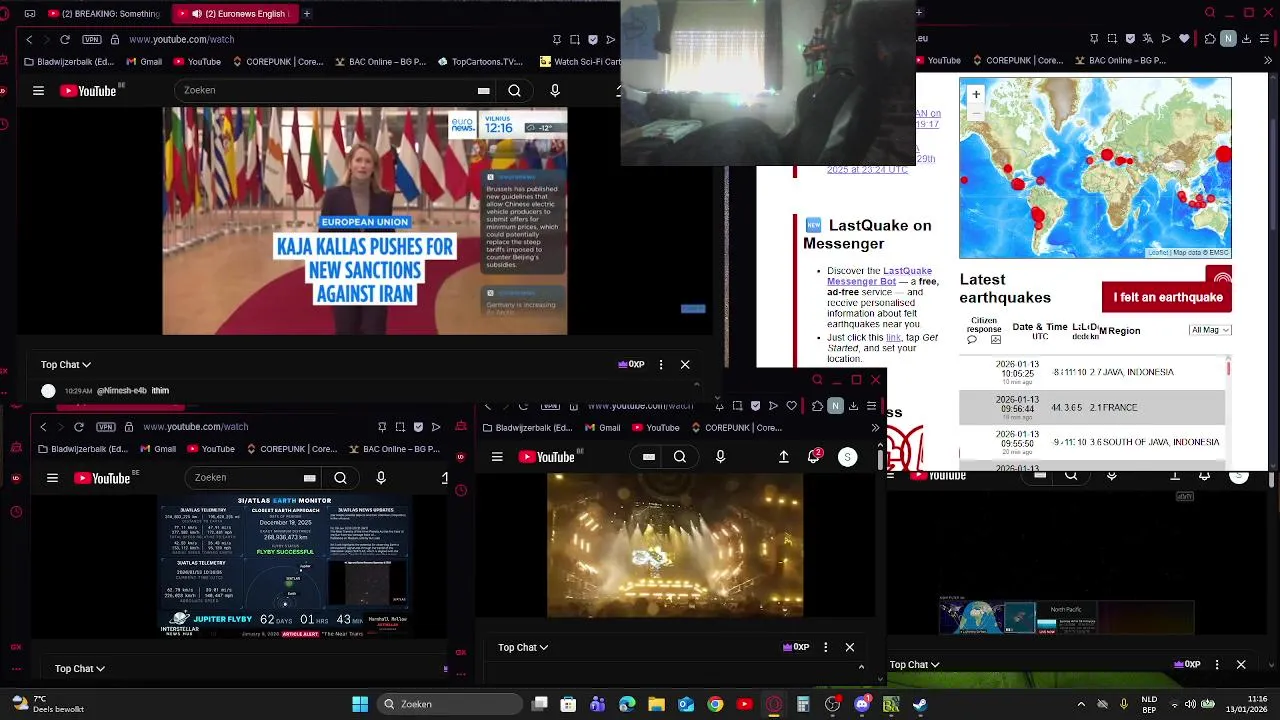This screenshot has height=720, width=1280.
Task: Click YouTube search magnifier in 3I/ATLAS window
Action: click(340, 478)
